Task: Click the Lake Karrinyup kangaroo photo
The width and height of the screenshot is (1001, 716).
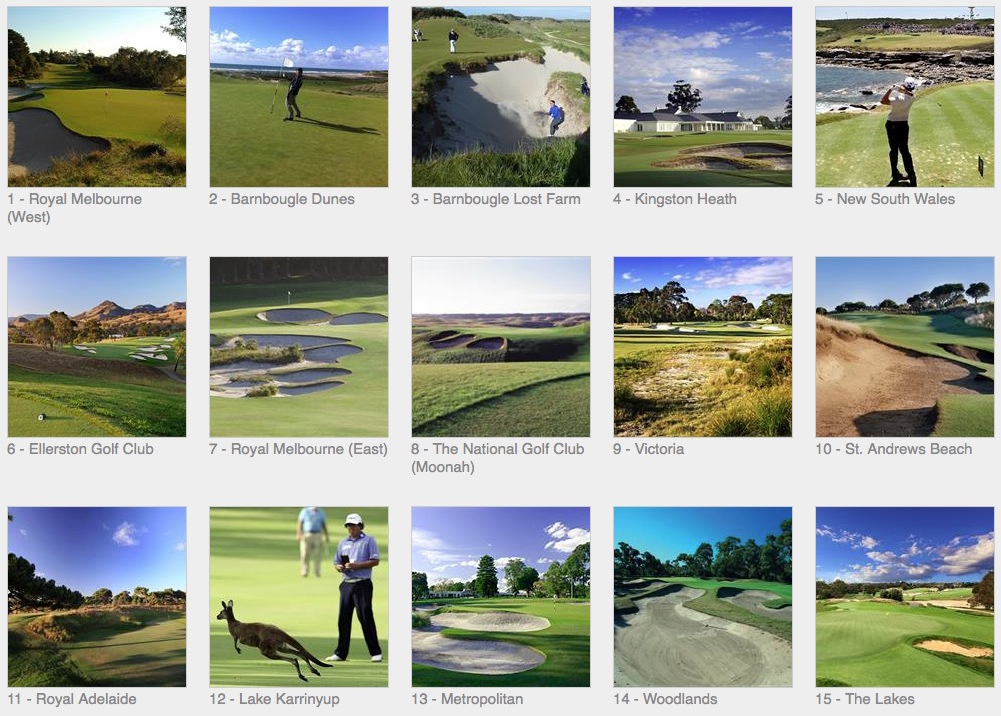Action: [x=299, y=597]
